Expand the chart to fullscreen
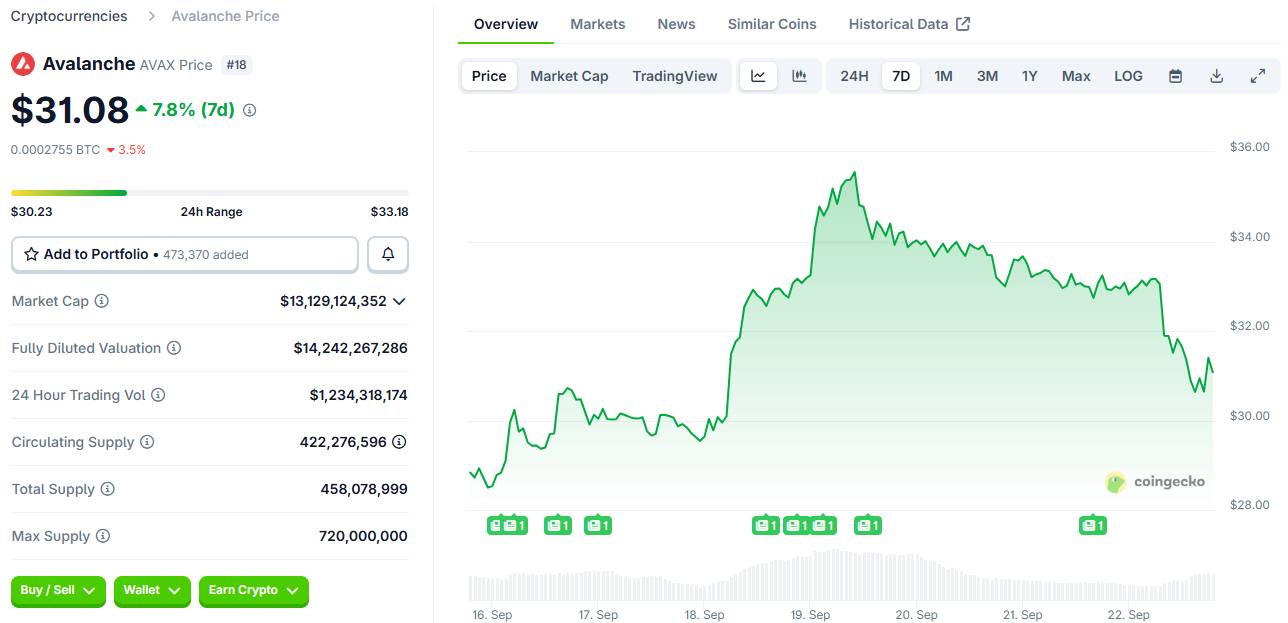Image resolution: width=1288 pixels, height=623 pixels. coord(1258,76)
